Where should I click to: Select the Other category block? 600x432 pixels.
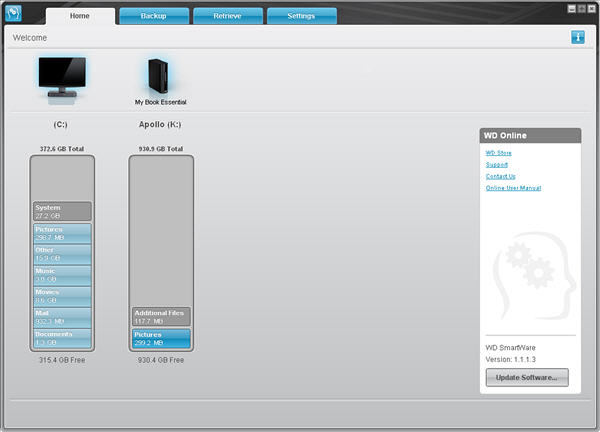tap(62, 254)
